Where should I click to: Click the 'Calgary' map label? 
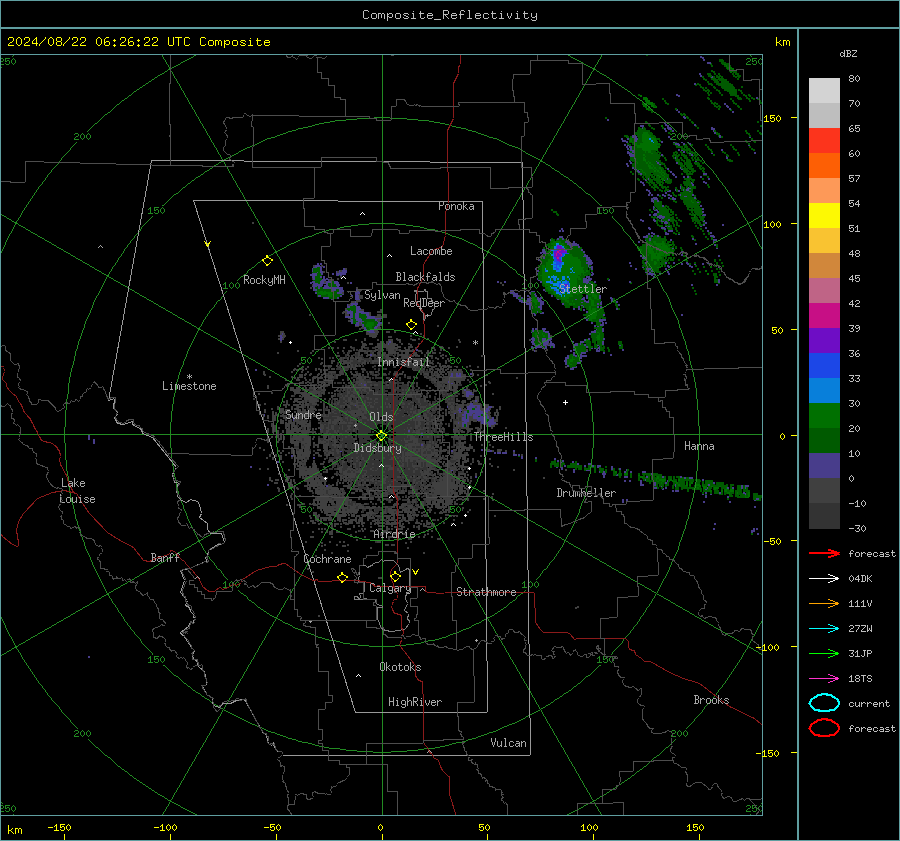[x=390, y=588]
